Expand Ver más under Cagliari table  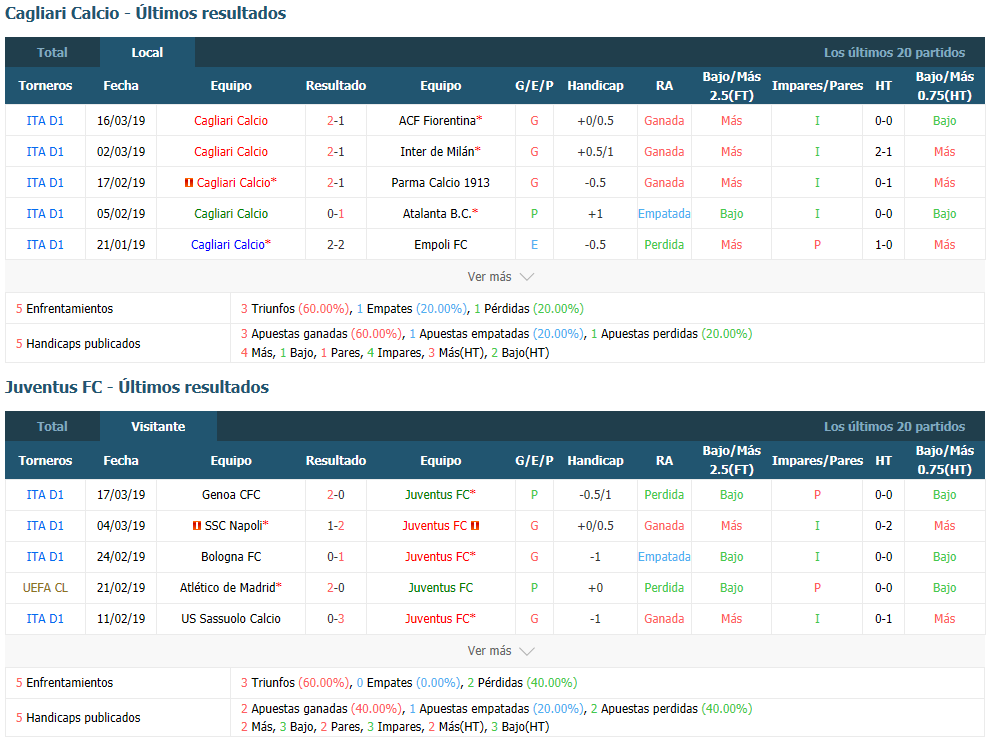pos(500,276)
